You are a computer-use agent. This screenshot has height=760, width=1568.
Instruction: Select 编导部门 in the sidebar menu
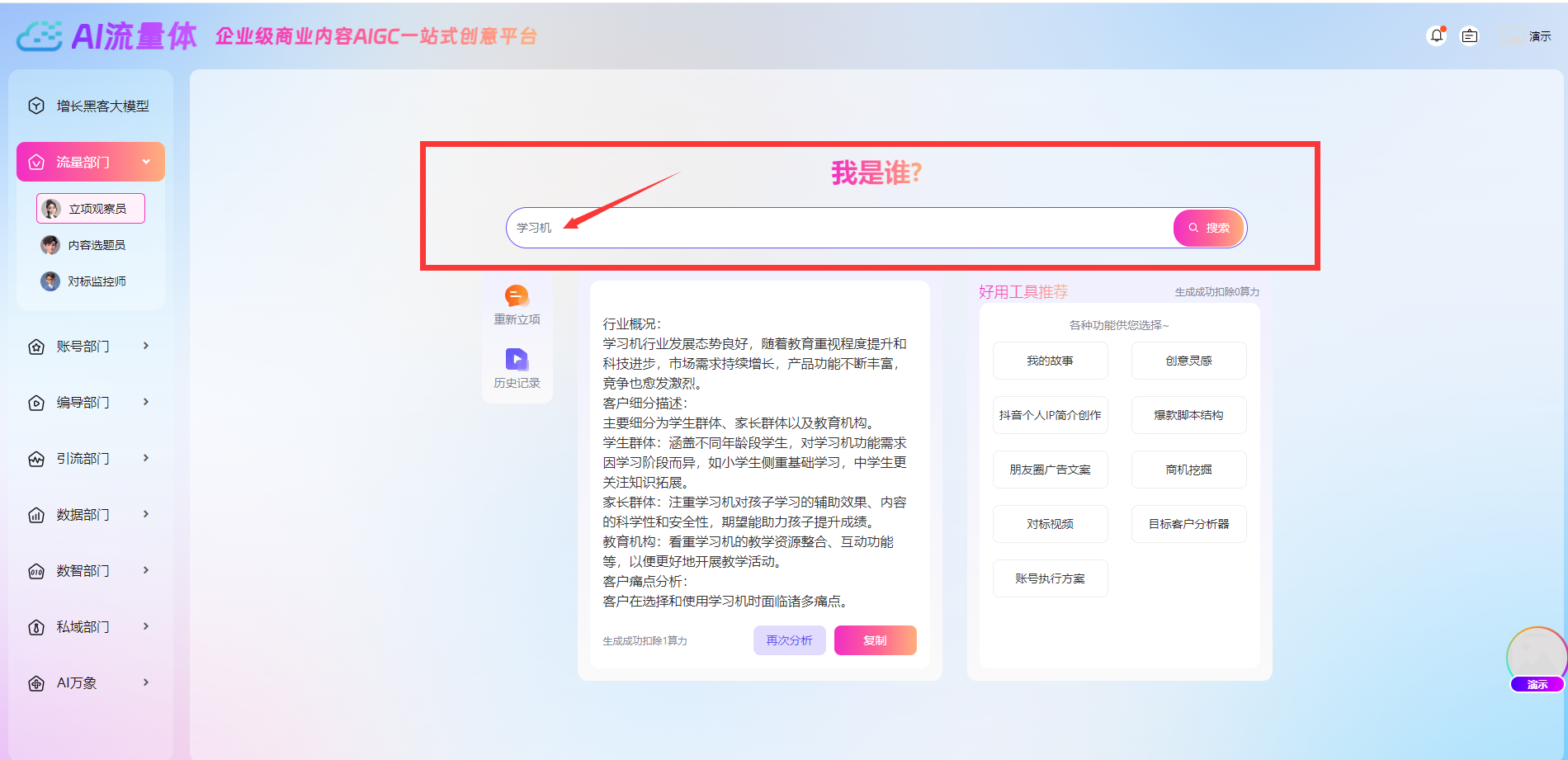point(83,402)
